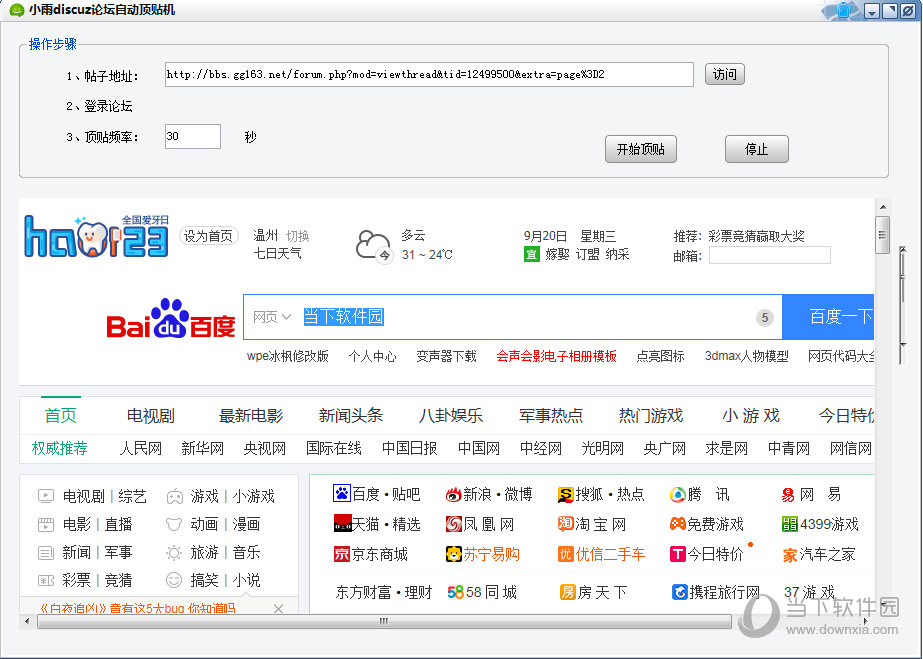Select the 首页 tab
Viewport: 923px width, 659px height.
click(61, 416)
